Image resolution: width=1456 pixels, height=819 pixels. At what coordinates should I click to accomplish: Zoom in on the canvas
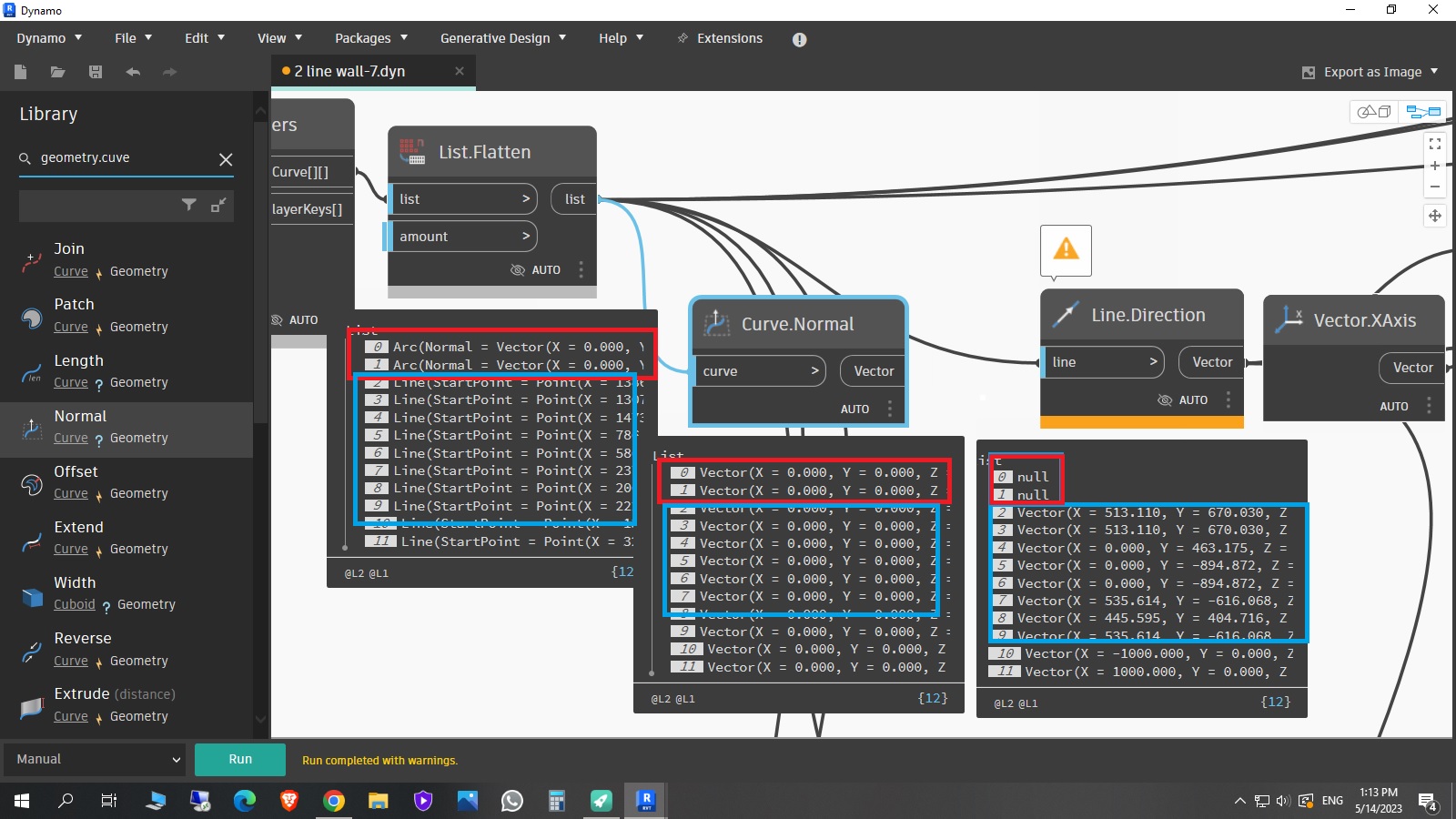(x=1435, y=166)
